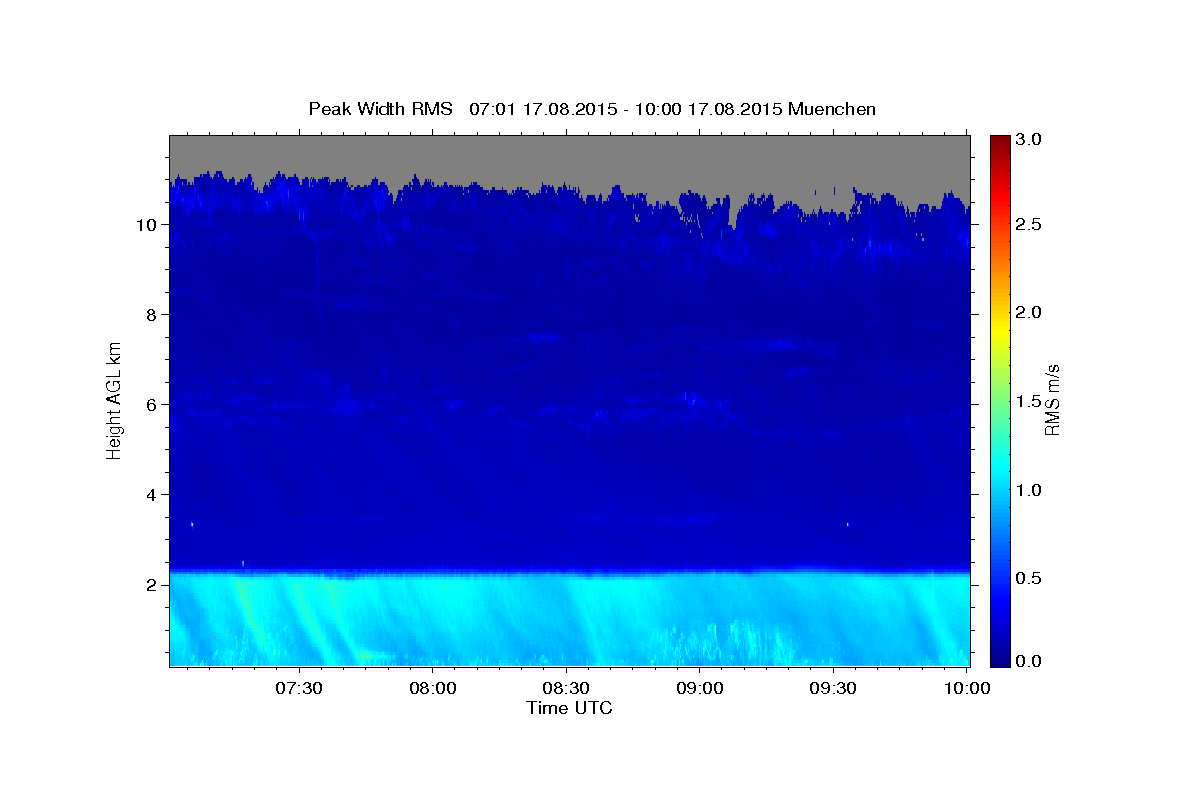
Task: Click the height tick label 10
Action: pos(149,225)
